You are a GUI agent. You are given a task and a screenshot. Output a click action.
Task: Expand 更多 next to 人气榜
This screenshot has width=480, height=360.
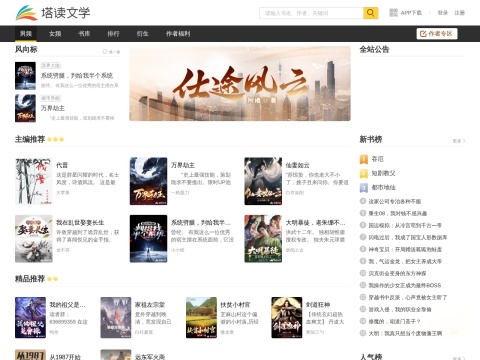(x=459, y=358)
